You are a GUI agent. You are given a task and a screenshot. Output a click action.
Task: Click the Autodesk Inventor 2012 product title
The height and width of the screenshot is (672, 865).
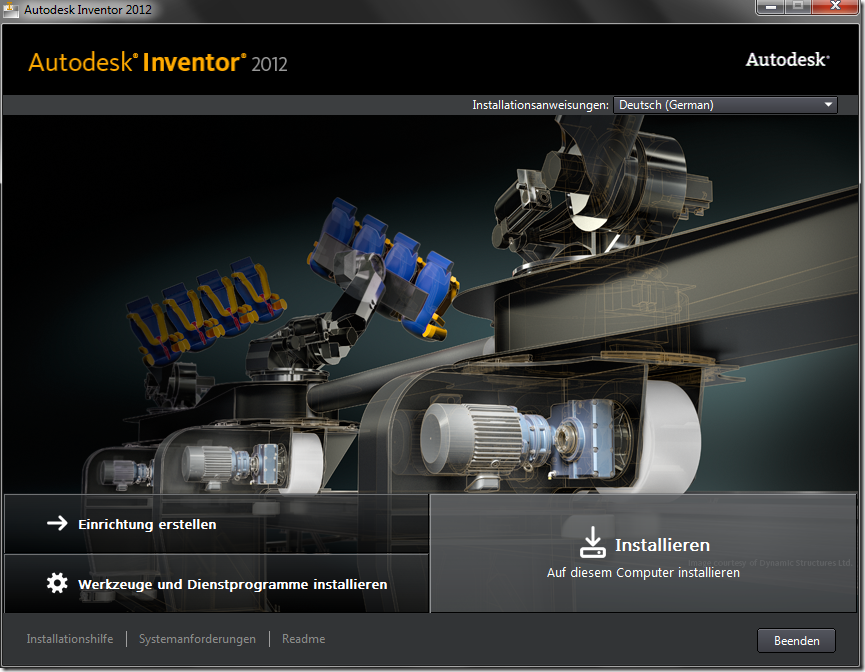(158, 62)
